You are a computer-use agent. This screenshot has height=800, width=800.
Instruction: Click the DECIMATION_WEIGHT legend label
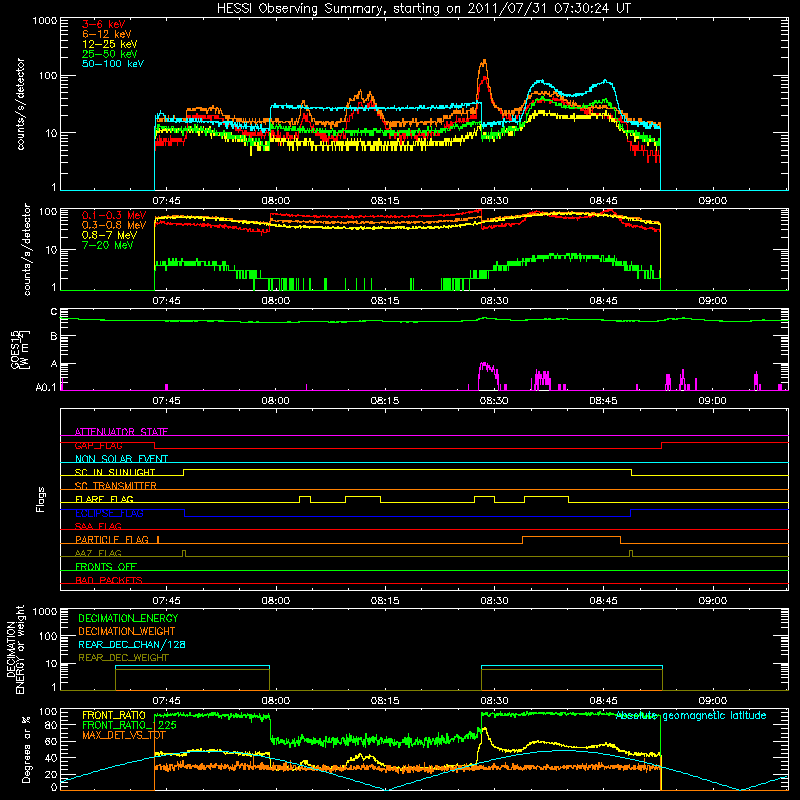[x=127, y=631]
